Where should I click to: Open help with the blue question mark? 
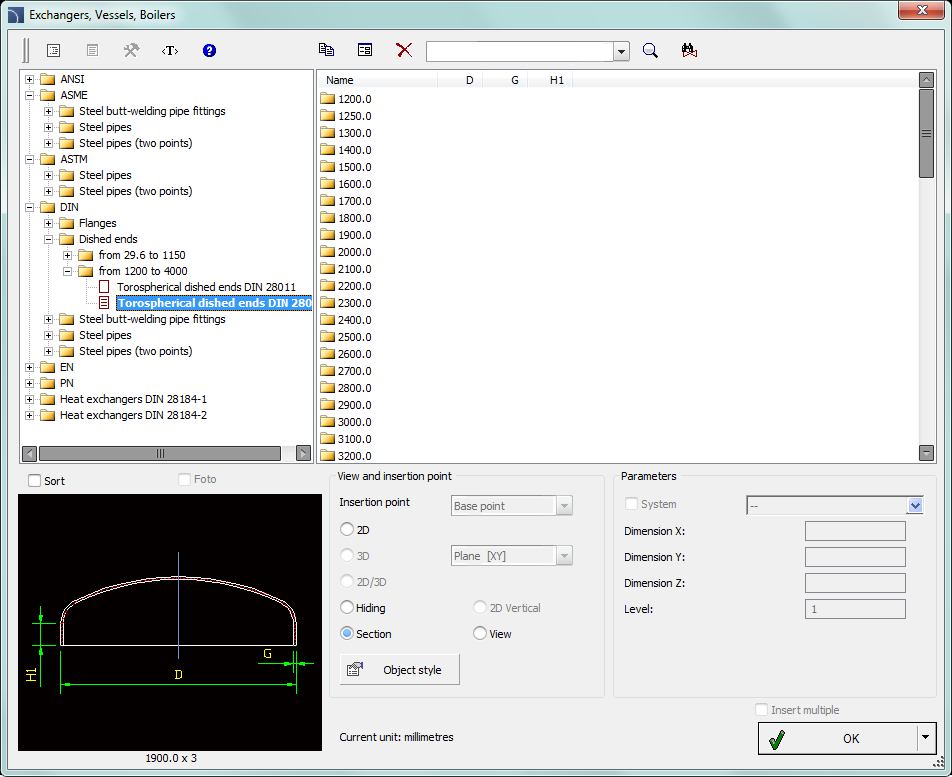[x=209, y=50]
